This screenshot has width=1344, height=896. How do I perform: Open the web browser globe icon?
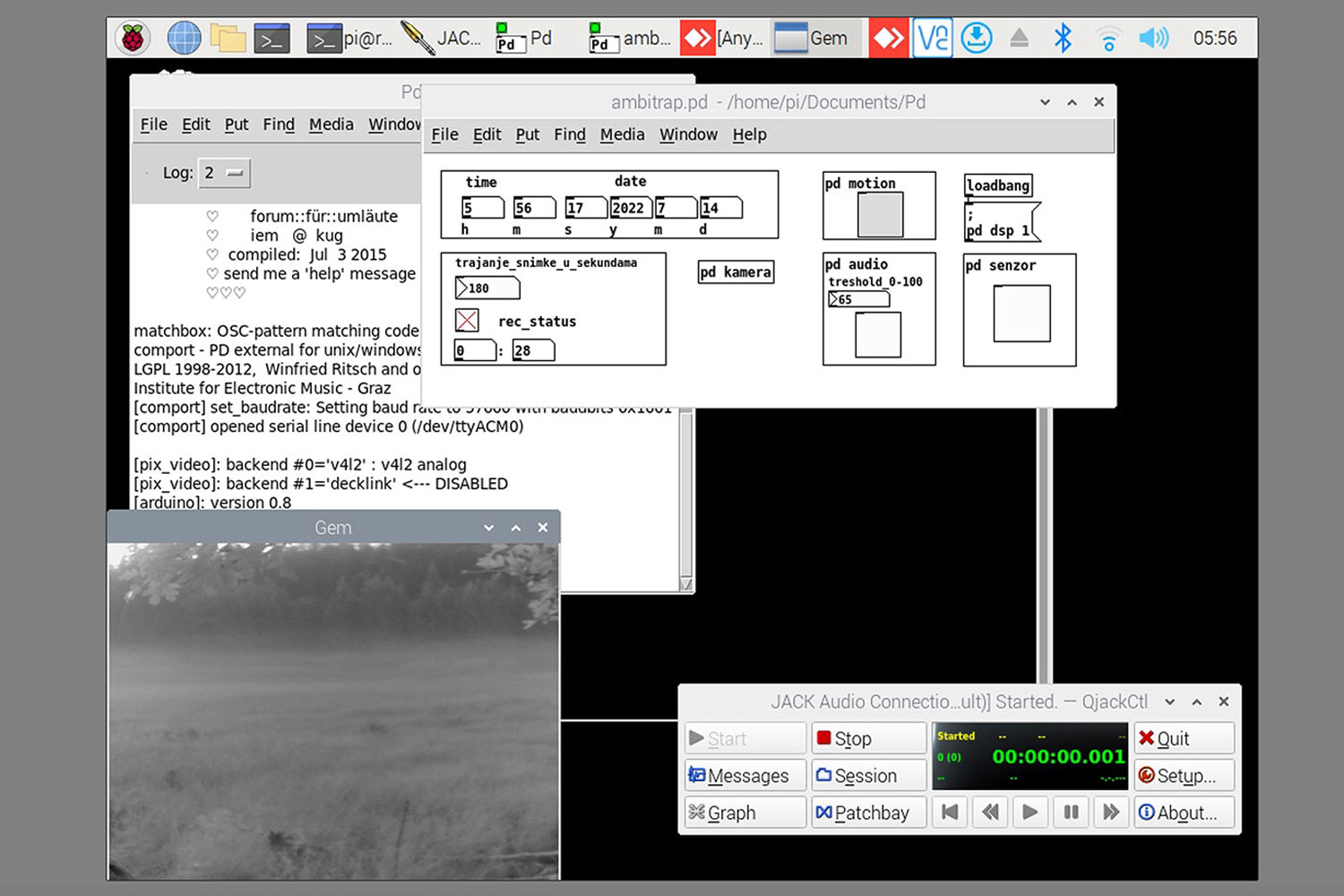(x=184, y=38)
